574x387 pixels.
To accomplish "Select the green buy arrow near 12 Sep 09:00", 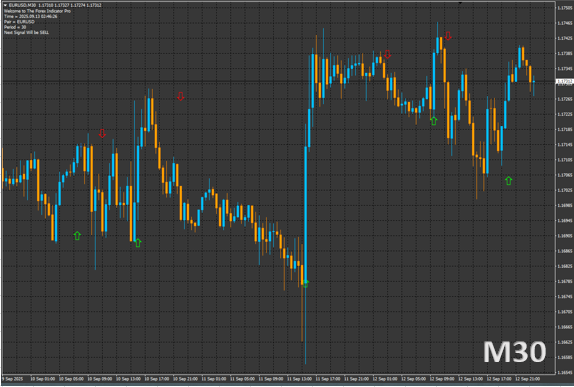I will [x=434, y=120].
